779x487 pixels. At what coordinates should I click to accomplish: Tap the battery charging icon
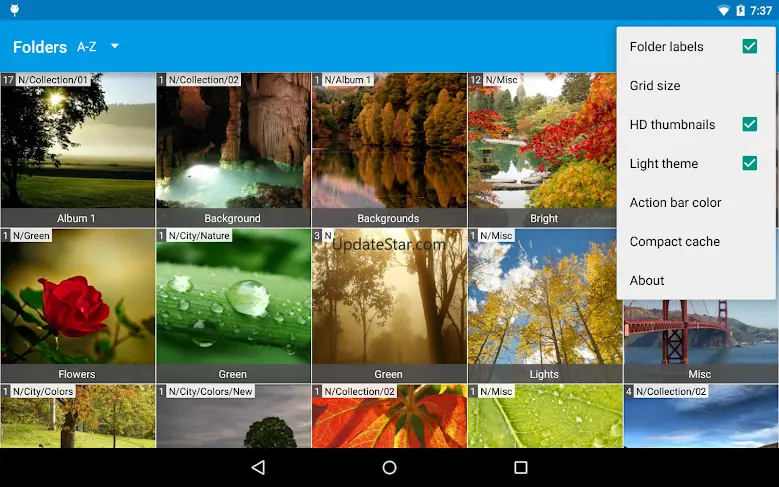[740, 10]
